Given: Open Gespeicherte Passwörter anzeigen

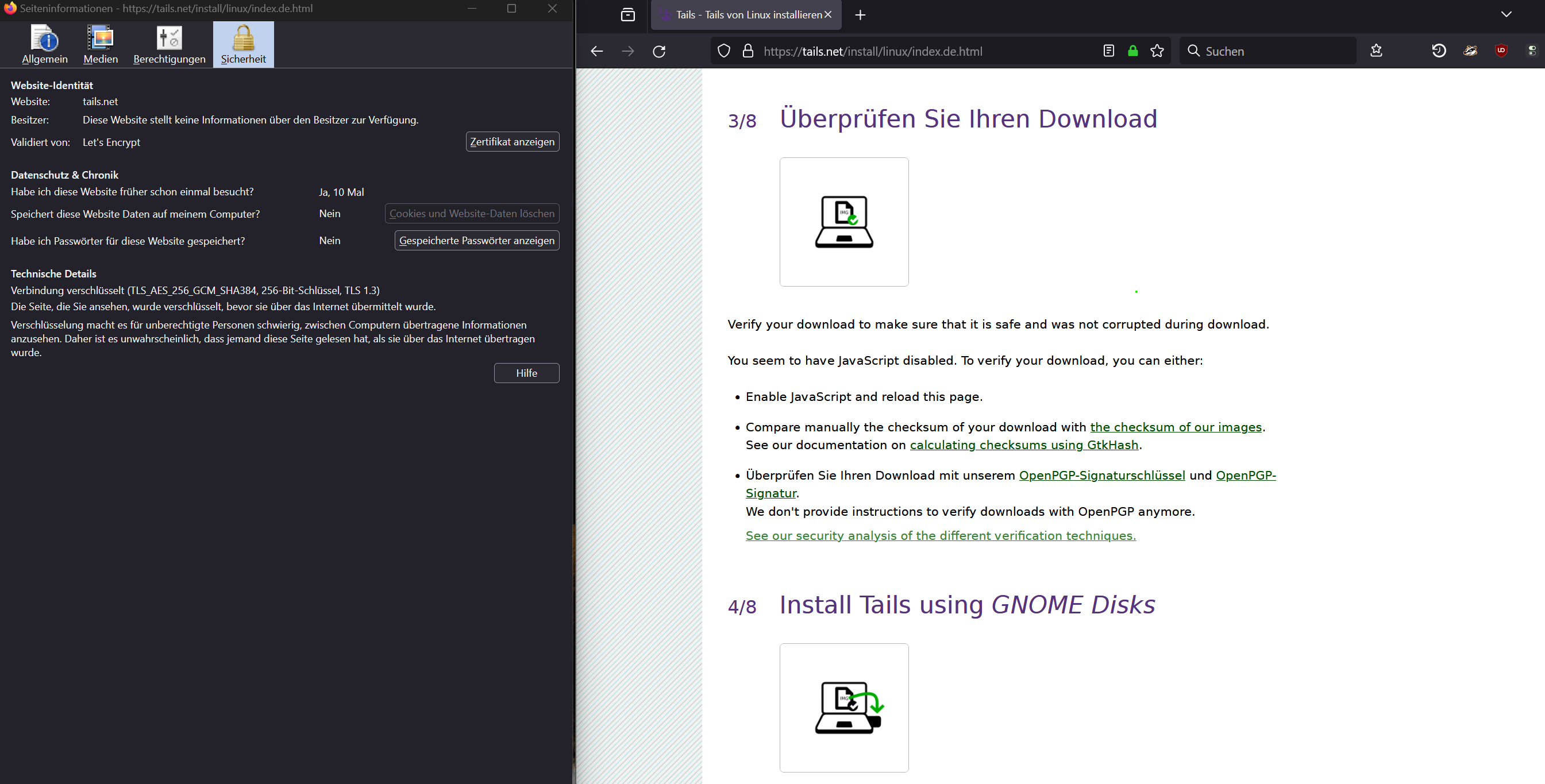Looking at the screenshot, I should click(x=477, y=240).
